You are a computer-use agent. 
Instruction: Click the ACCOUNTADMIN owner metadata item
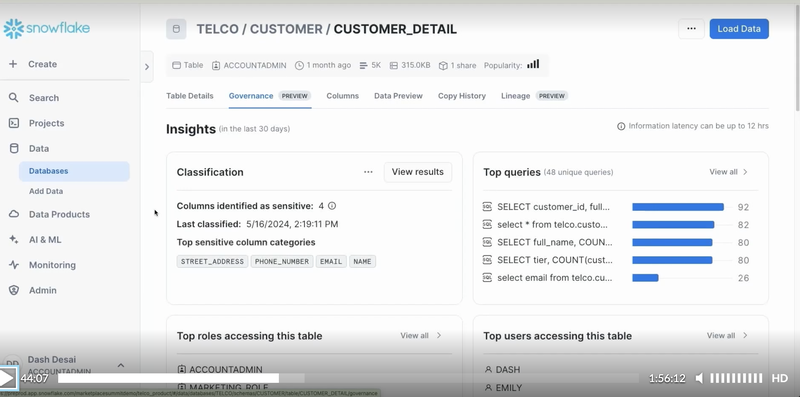click(x=249, y=65)
